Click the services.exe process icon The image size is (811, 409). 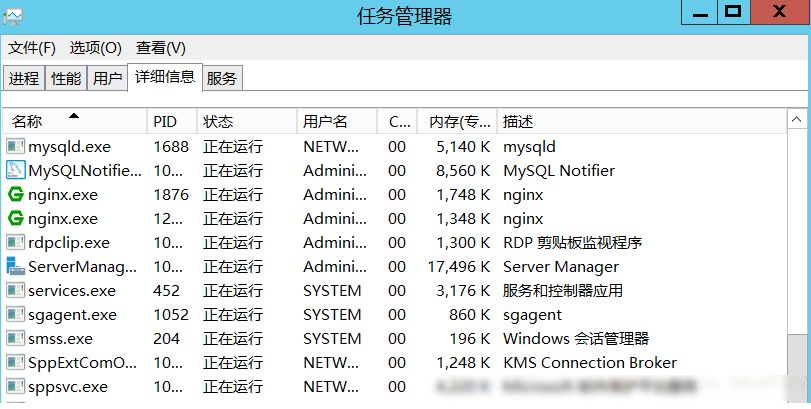[16, 291]
